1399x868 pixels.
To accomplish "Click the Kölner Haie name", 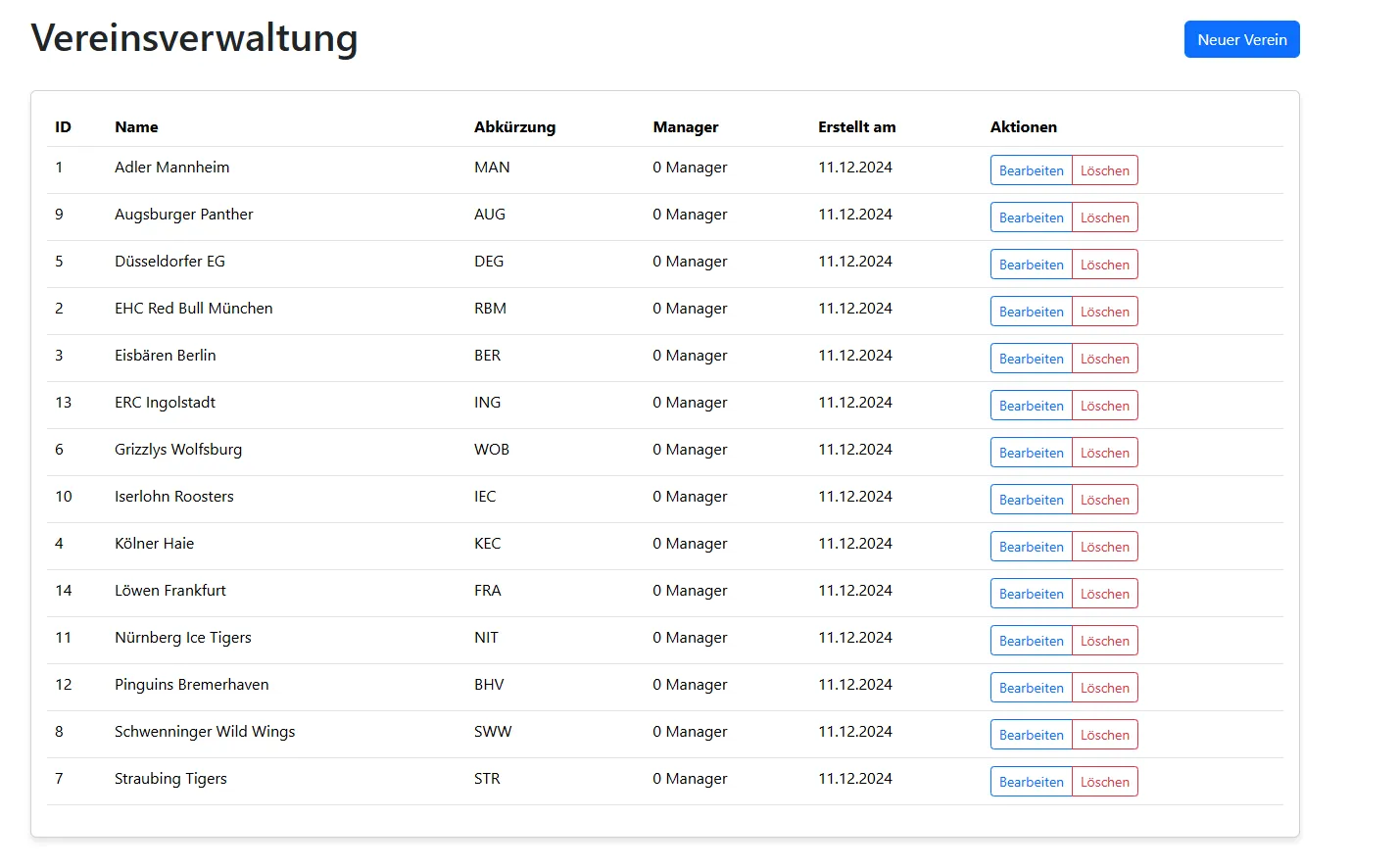I will [x=155, y=543].
